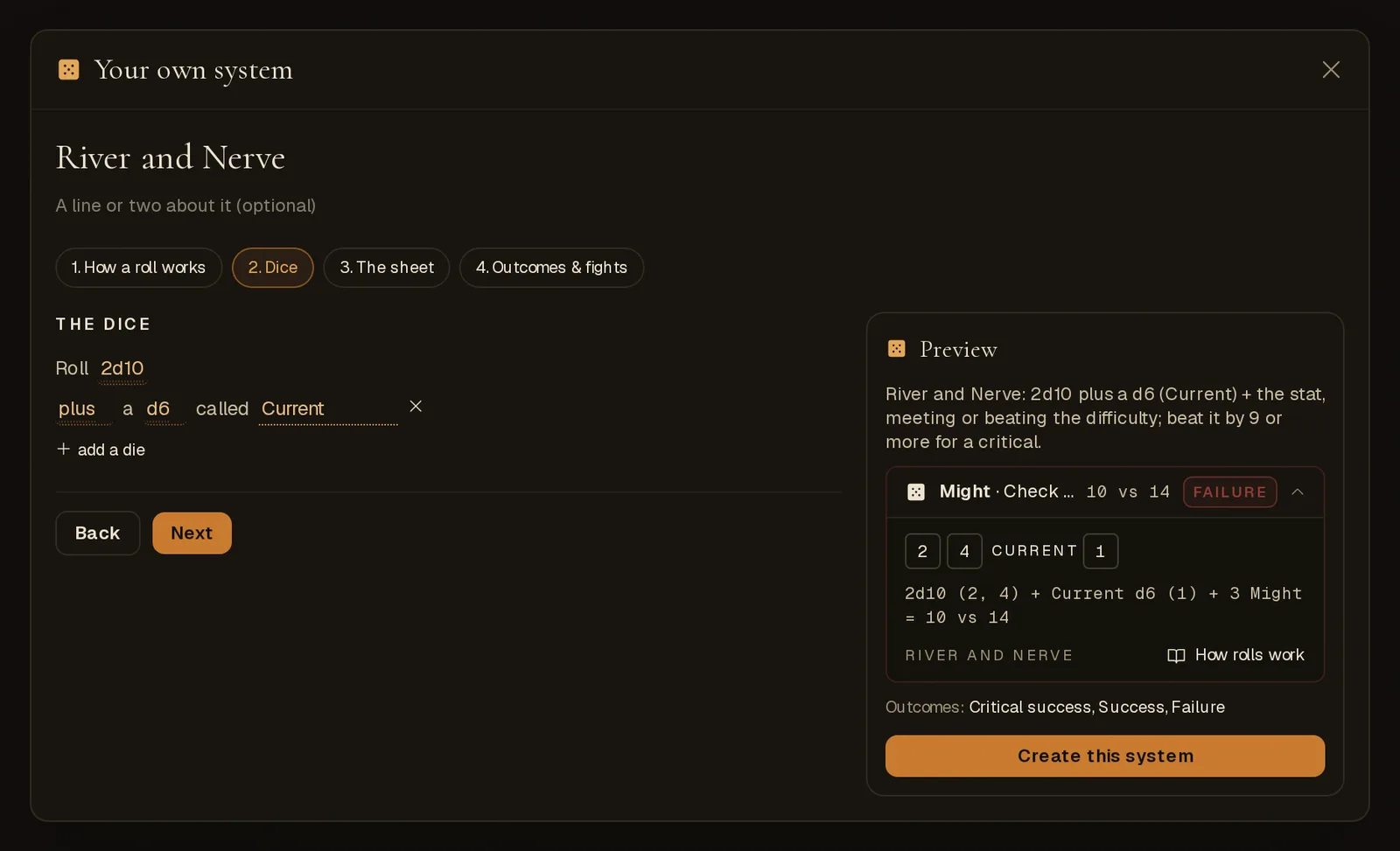Open the 4. Outcomes & fights step
The height and width of the screenshot is (851, 1400).
click(551, 268)
